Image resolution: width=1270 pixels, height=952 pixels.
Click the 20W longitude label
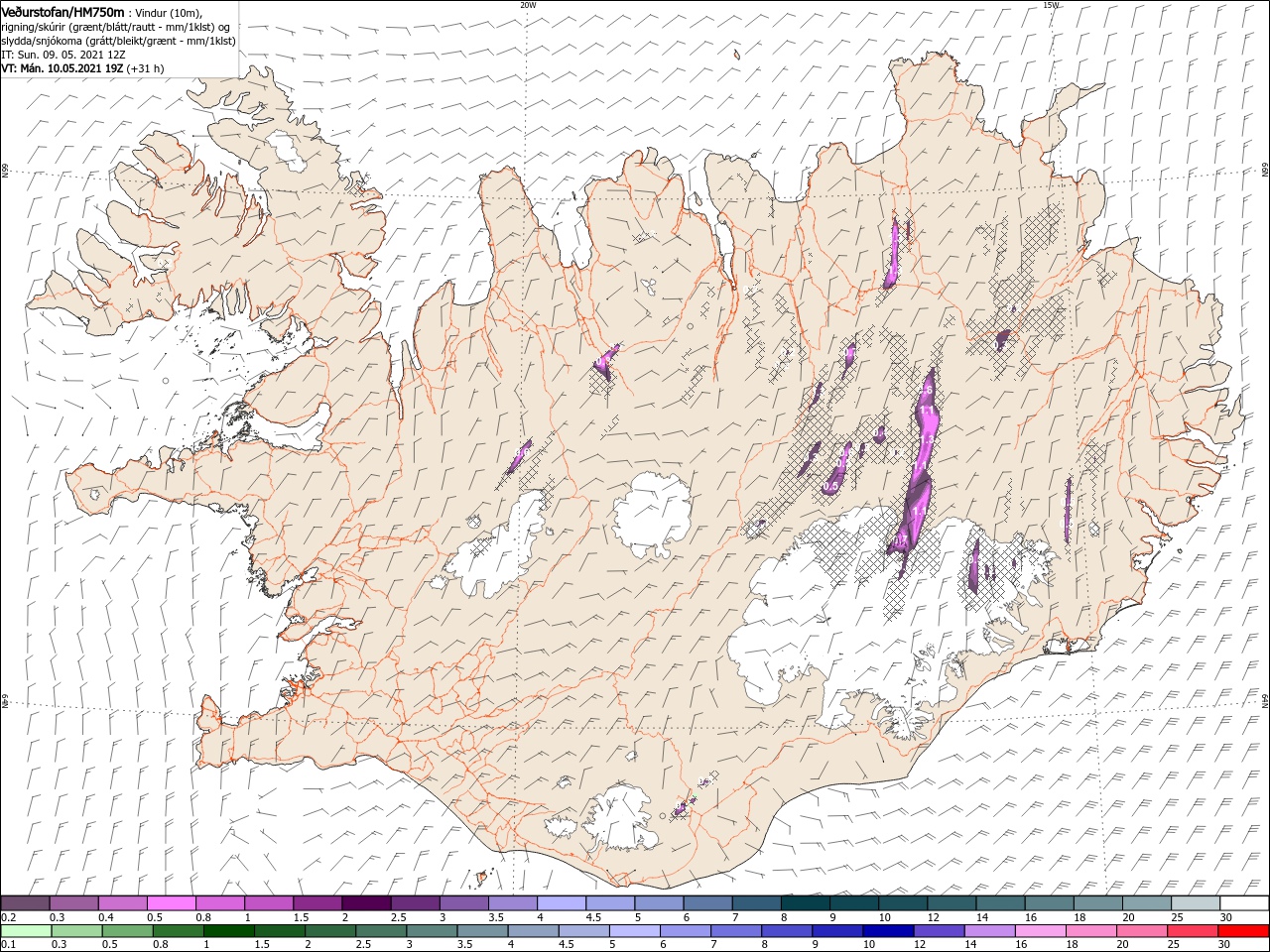(528, 5)
